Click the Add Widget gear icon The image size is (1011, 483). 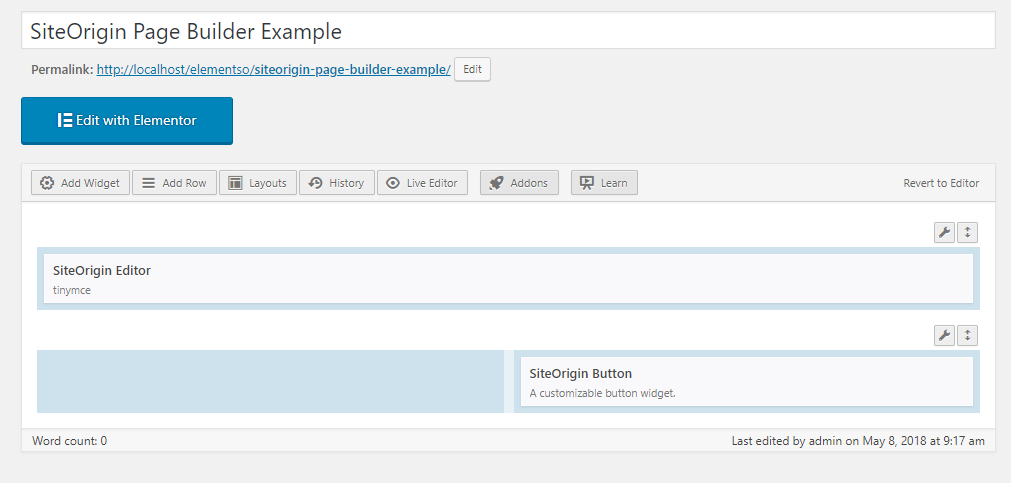pos(46,182)
